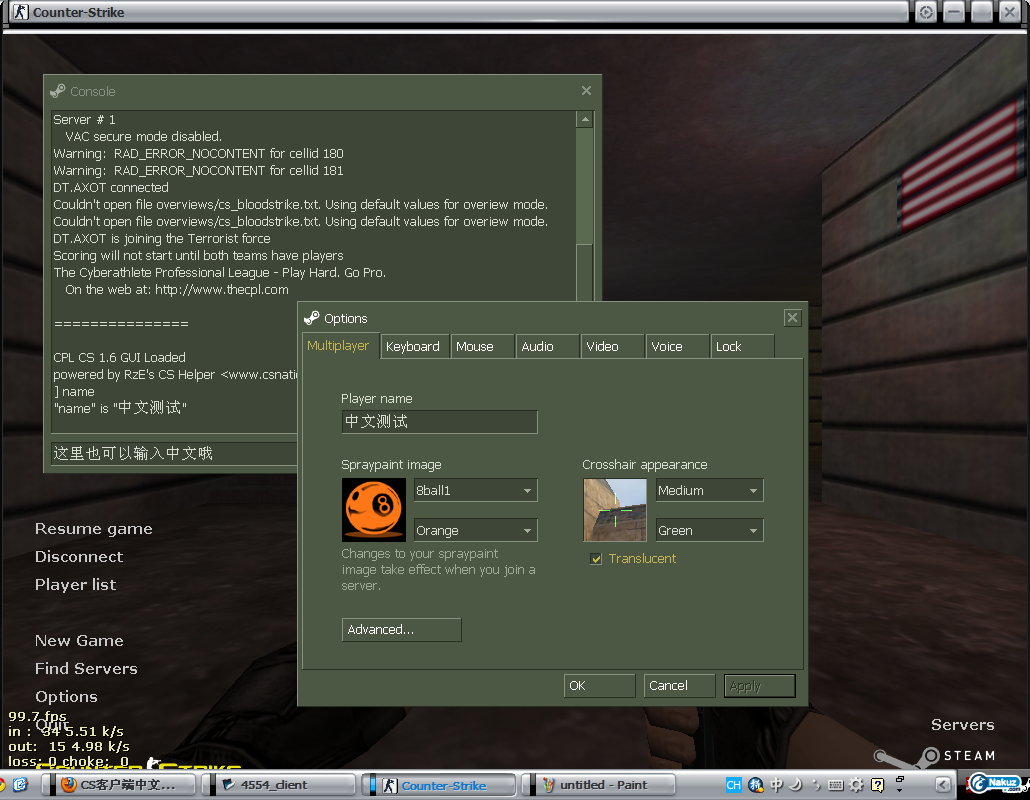This screenshot has width=1030, height=800.
Task: Click the Steam icon in Options title
Action: 312,319
